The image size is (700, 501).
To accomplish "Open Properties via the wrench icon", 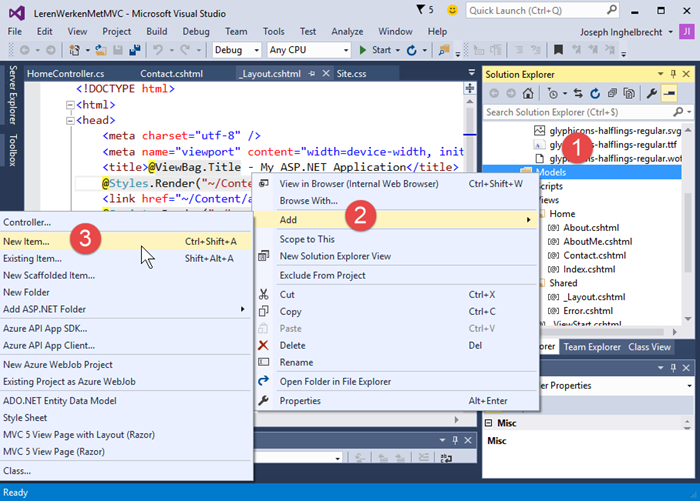I will [x=652, y=93].
